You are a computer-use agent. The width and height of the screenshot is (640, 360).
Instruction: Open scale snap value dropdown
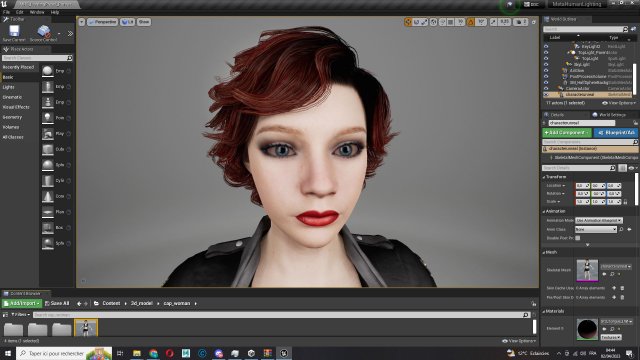(504, 22)
